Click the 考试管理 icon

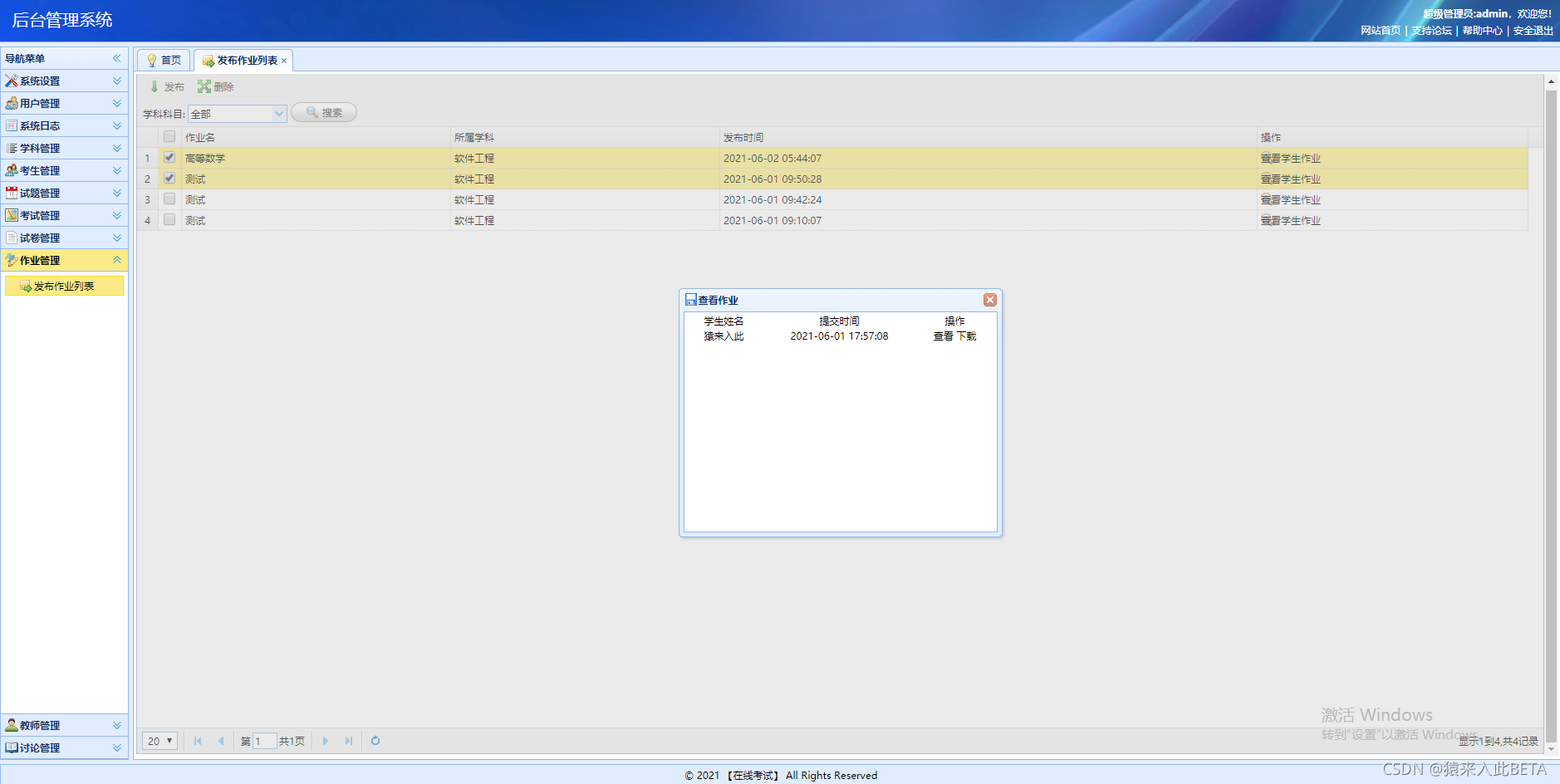click(12, 215)
